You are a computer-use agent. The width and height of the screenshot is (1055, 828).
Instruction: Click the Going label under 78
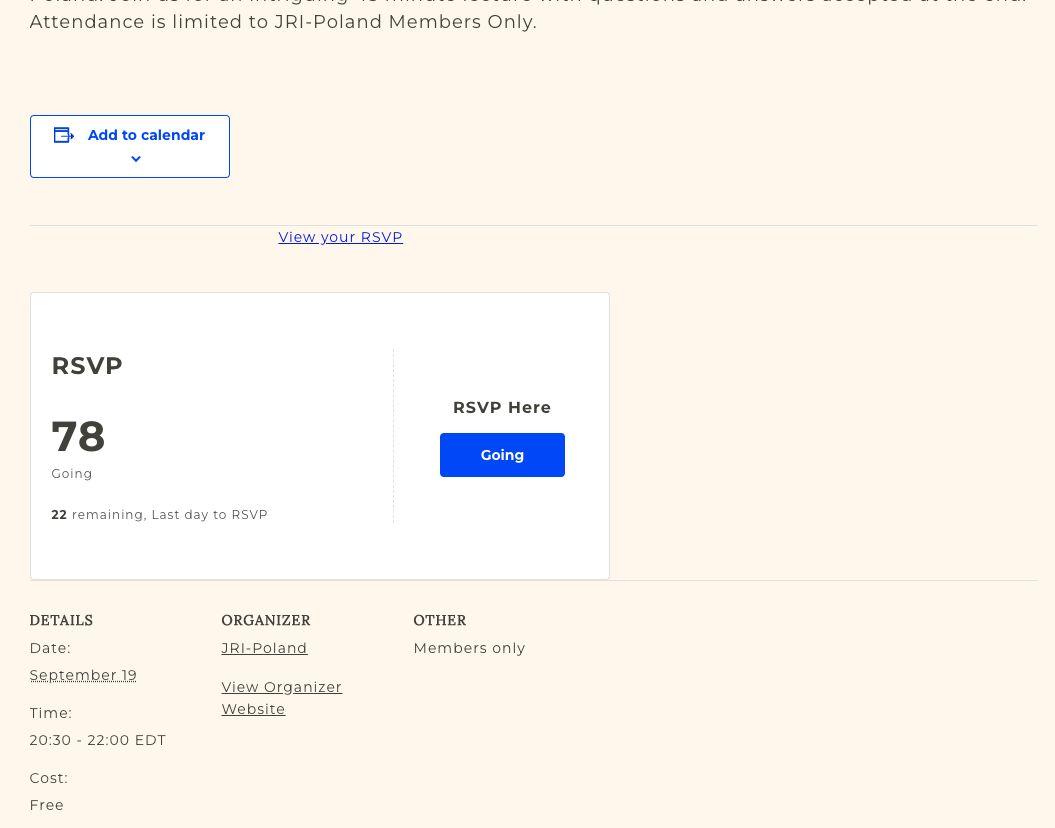72,473
